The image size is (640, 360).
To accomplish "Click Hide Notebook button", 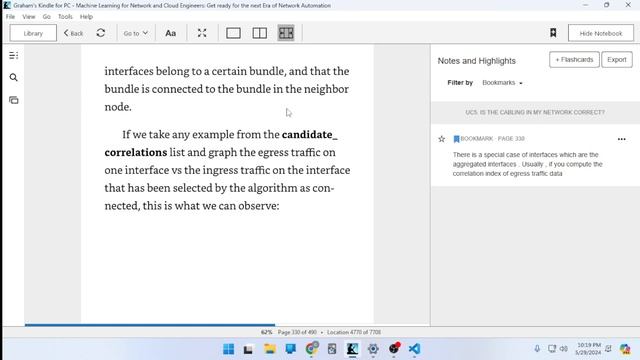I will coord(601,33).
